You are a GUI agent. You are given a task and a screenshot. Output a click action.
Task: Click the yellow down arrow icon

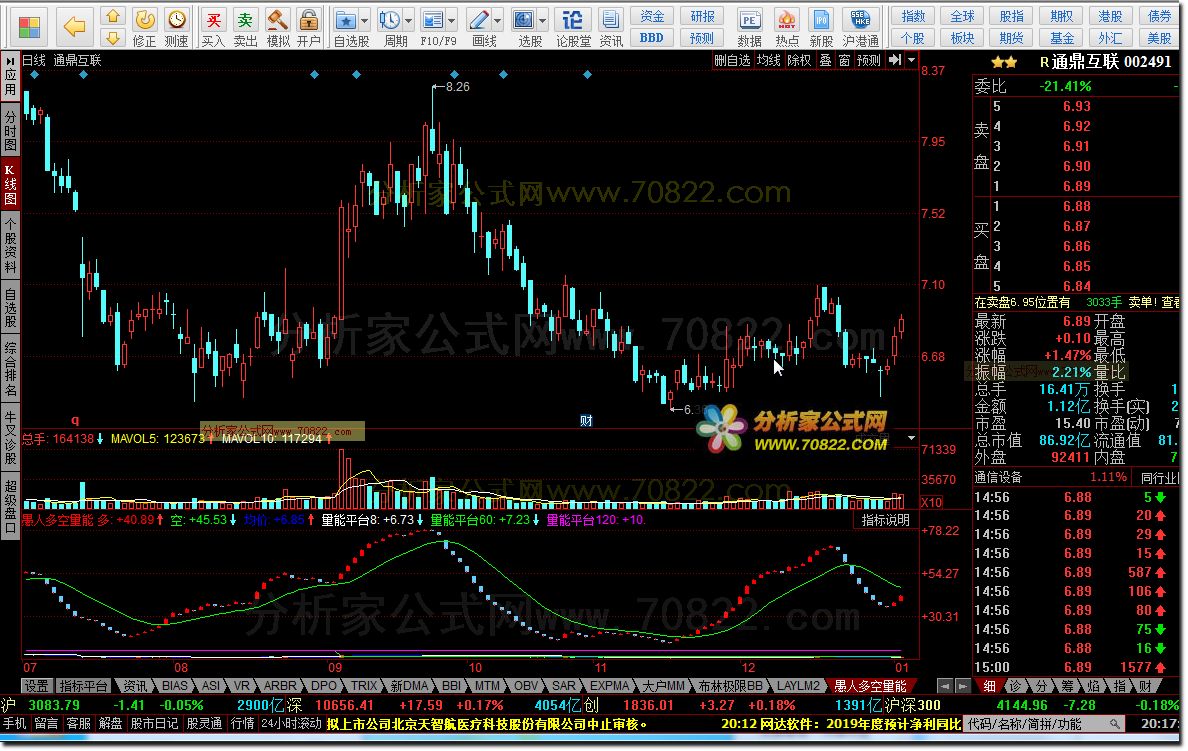point(113,38)
